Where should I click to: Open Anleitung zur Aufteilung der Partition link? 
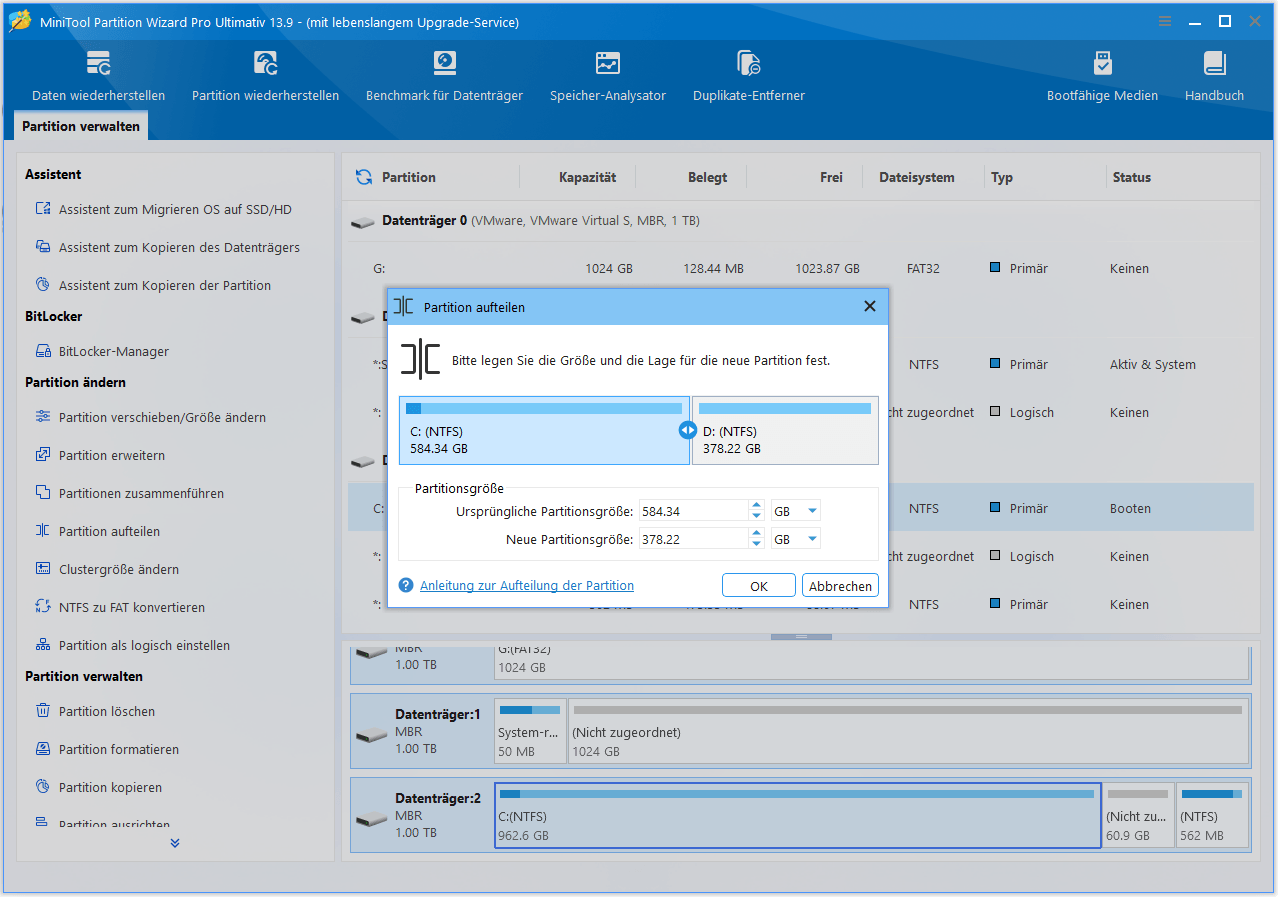coord(527,585)
